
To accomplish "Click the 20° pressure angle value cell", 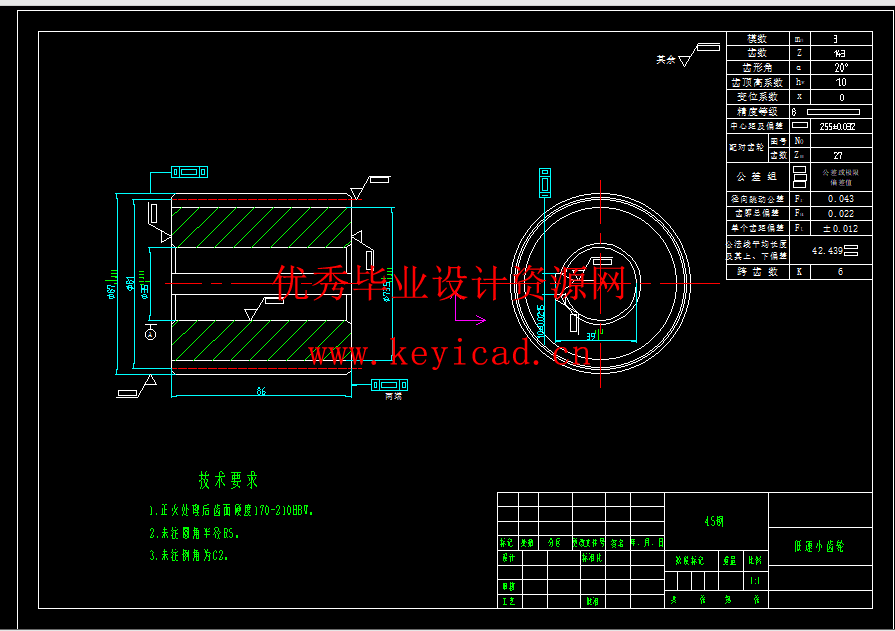I will pyautogui.click(x=840, y=68).
